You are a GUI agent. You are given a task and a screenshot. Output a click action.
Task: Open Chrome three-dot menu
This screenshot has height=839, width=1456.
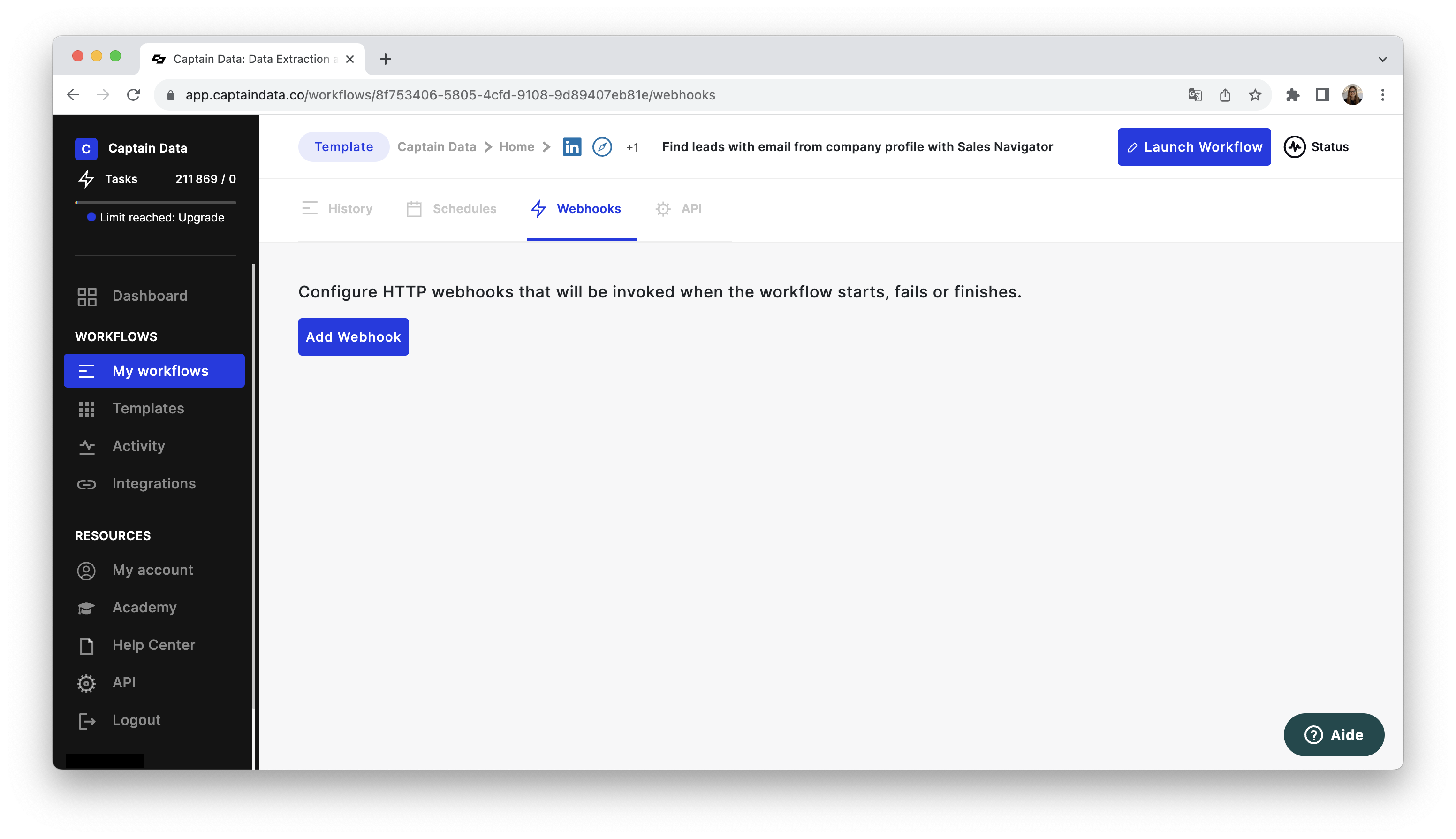coord(1382,95)
